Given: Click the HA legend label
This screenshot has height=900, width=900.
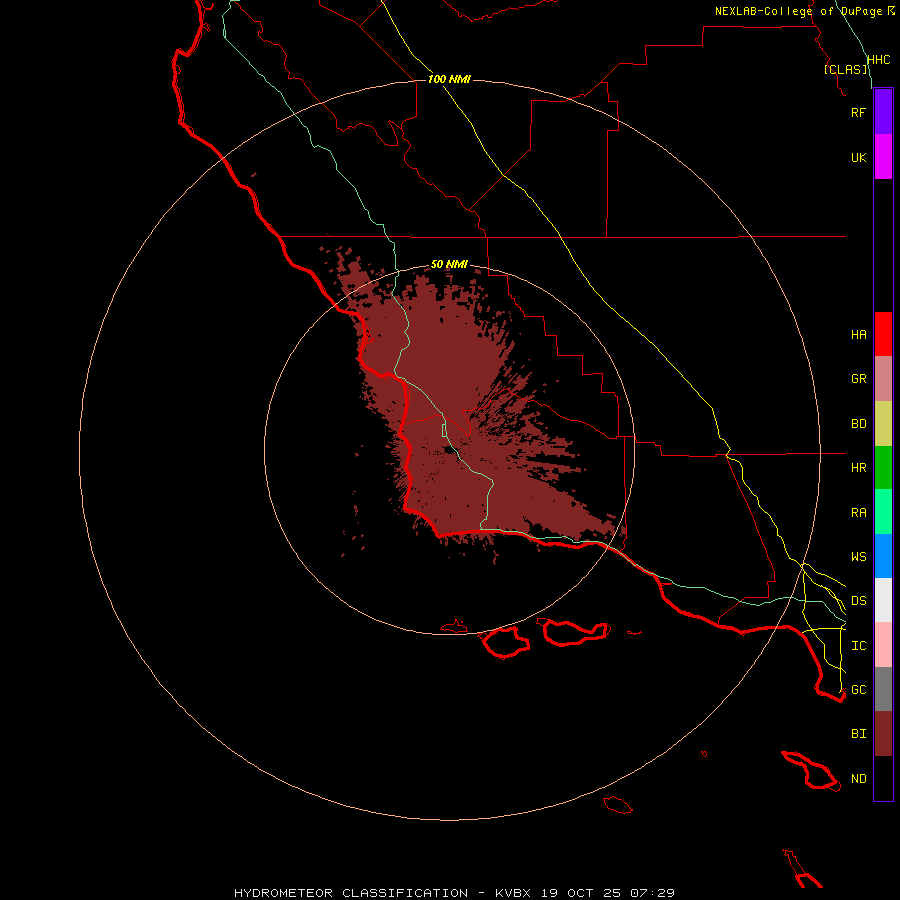Looking at the screenshot, I should point(858,335).
